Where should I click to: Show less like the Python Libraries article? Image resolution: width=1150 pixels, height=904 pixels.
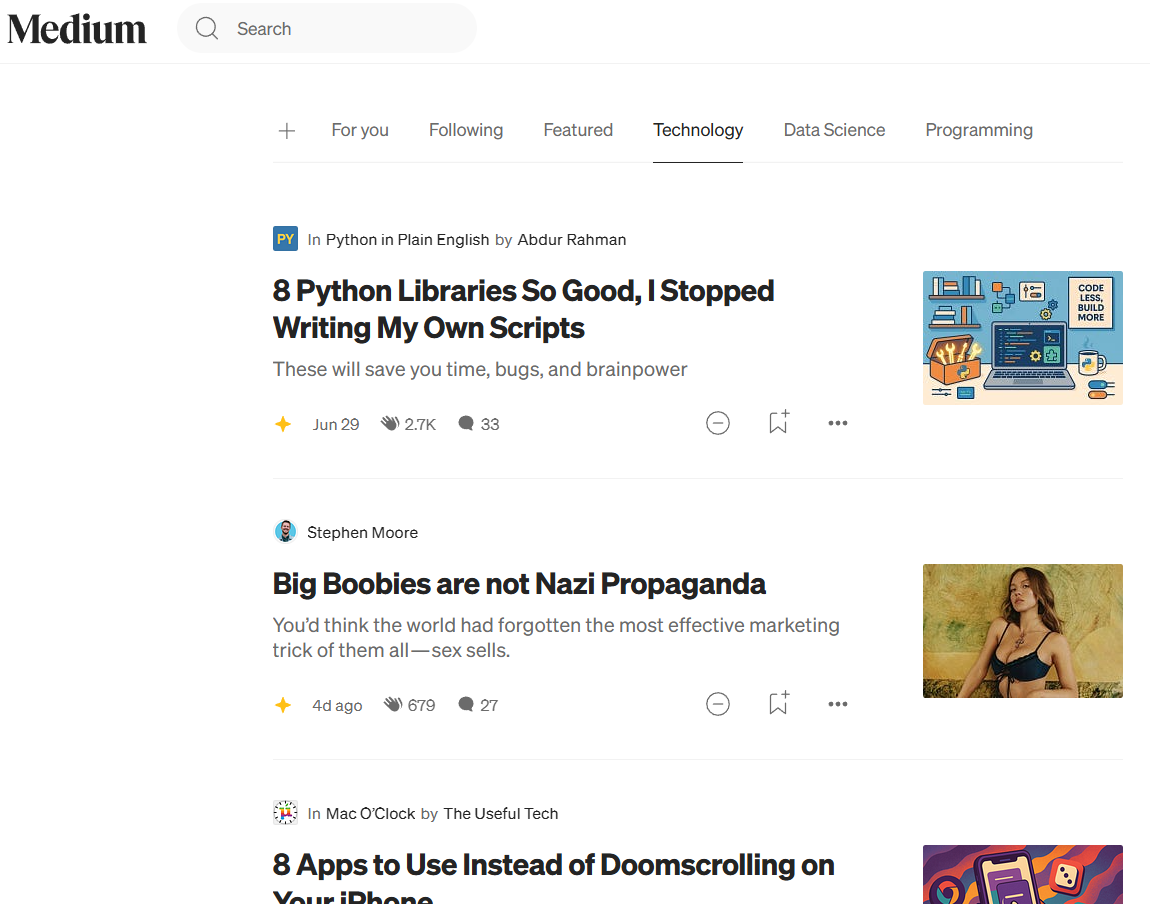(717, 423)
